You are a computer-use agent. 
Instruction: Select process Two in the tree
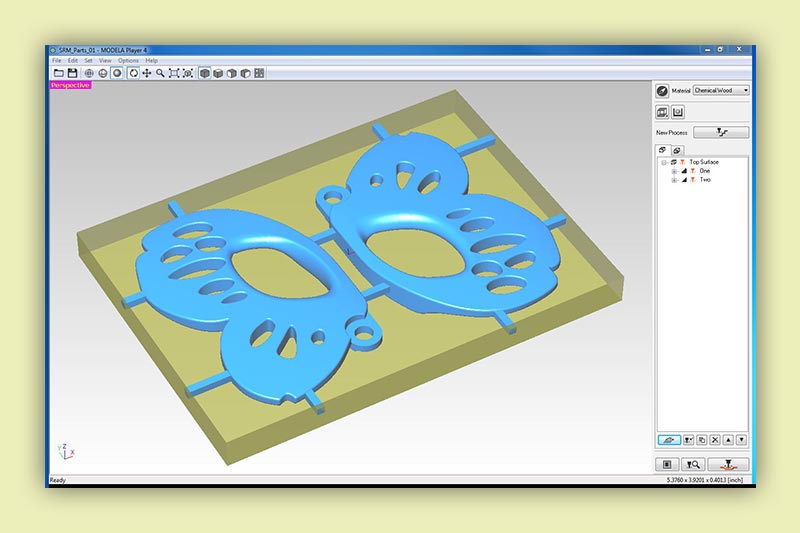[705, 180]
